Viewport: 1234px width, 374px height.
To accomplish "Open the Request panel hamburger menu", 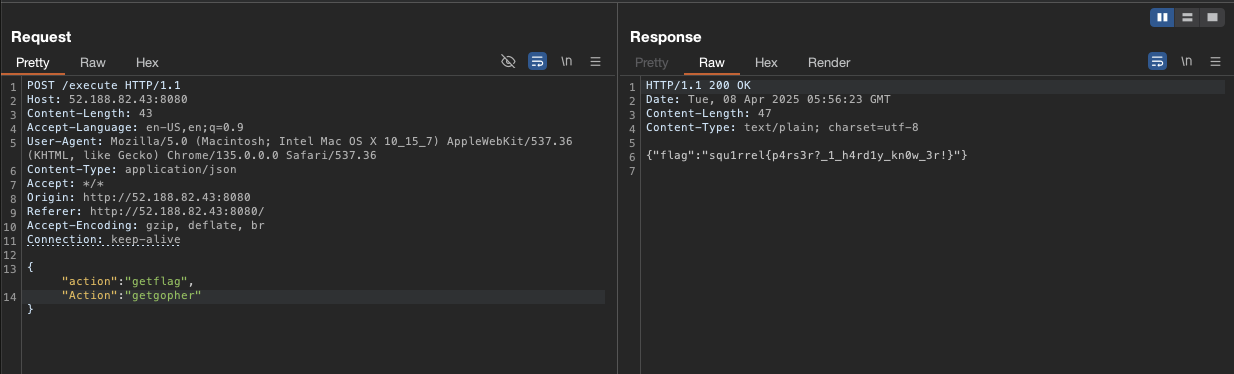I will pyautogui.click(x=595, y=62).
